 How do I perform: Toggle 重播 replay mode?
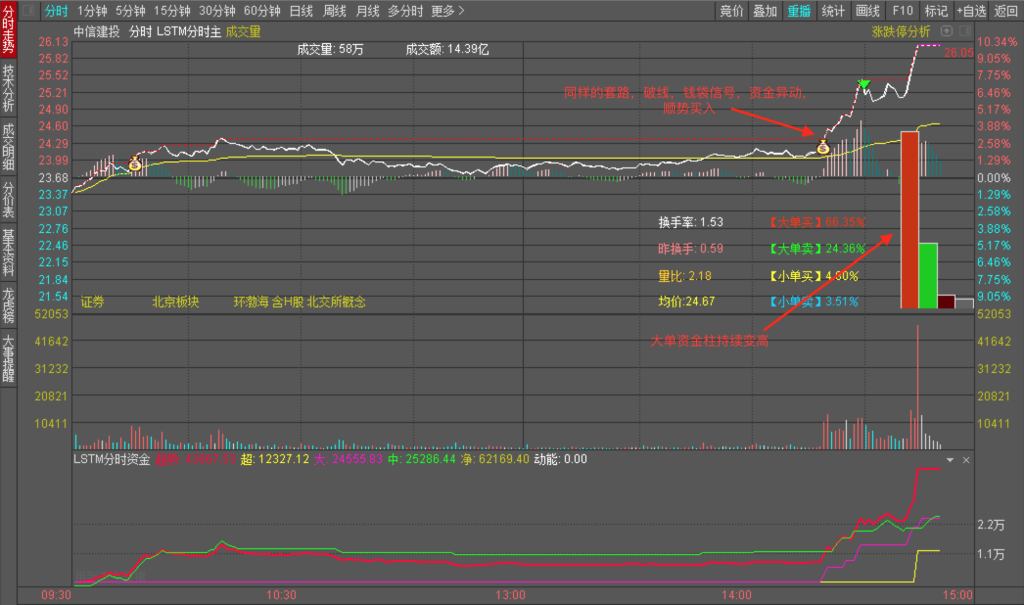[x=799, y=11]
